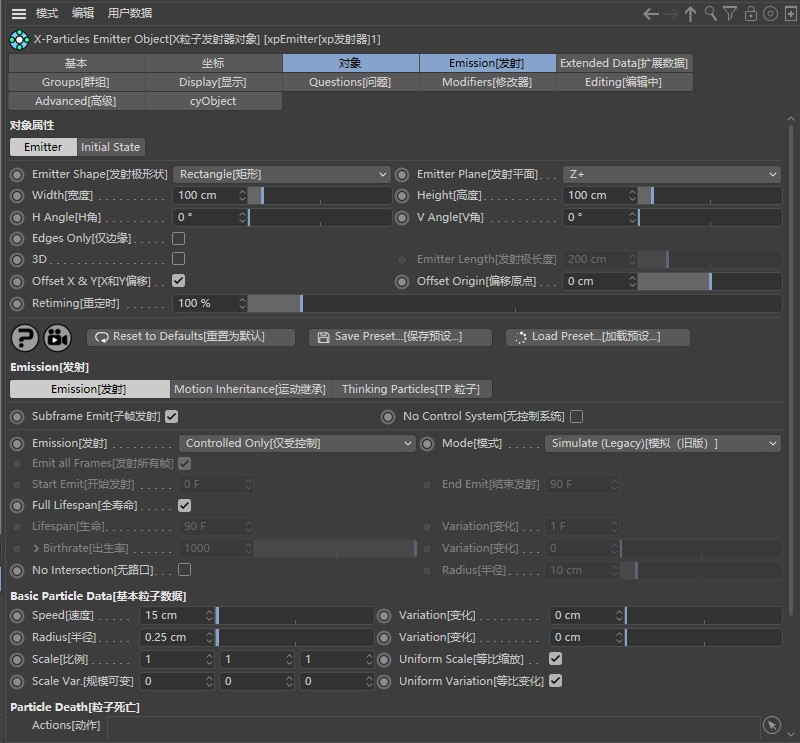Click the X-Particles emitter object icon

(x=19, y=40)
